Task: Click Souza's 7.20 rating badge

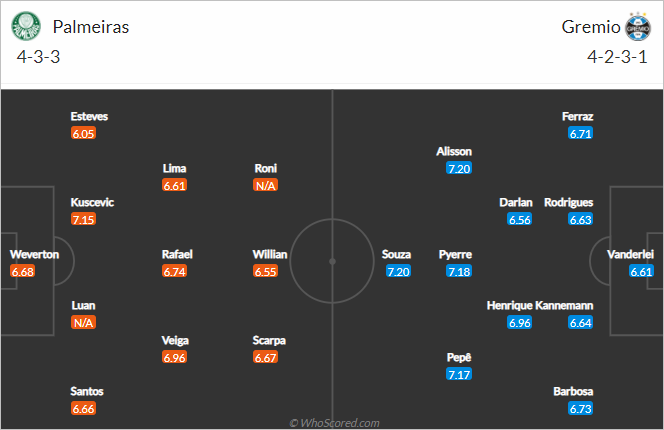Action: point(398,272)
